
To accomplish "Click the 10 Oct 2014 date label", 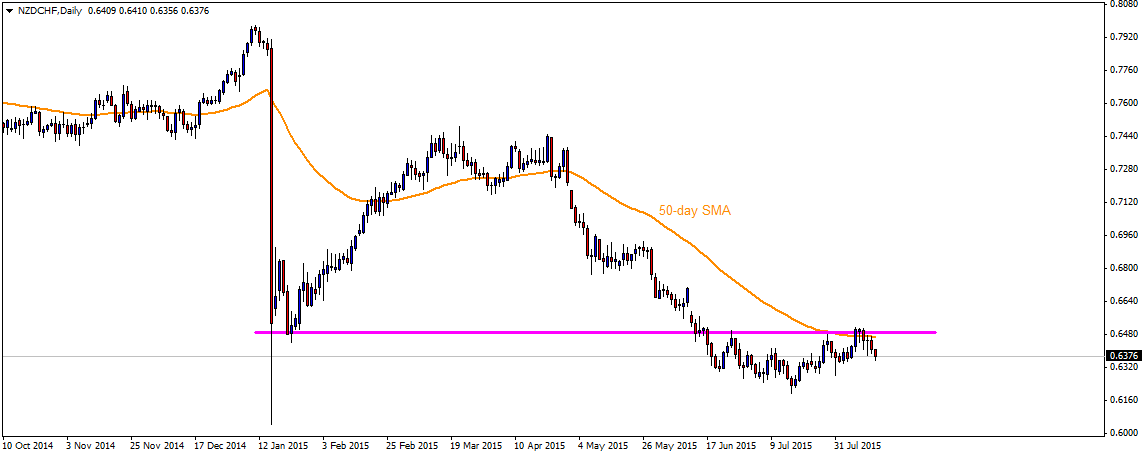I will point(28,445).
